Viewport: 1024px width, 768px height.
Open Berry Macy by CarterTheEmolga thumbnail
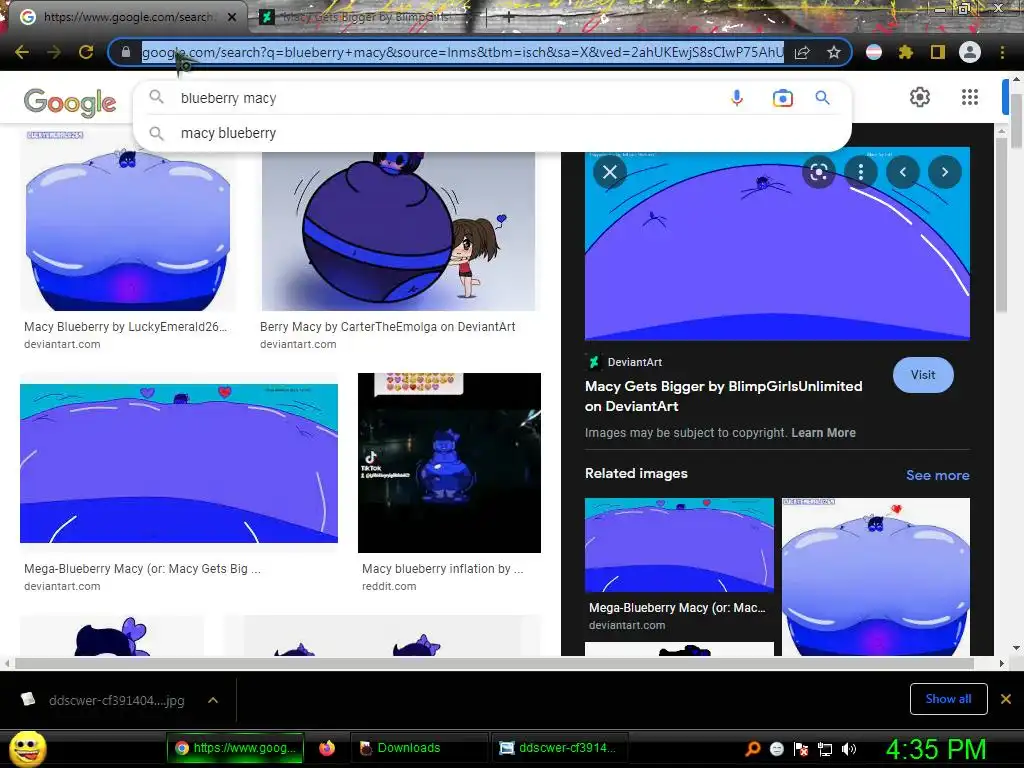pos(398,230)
